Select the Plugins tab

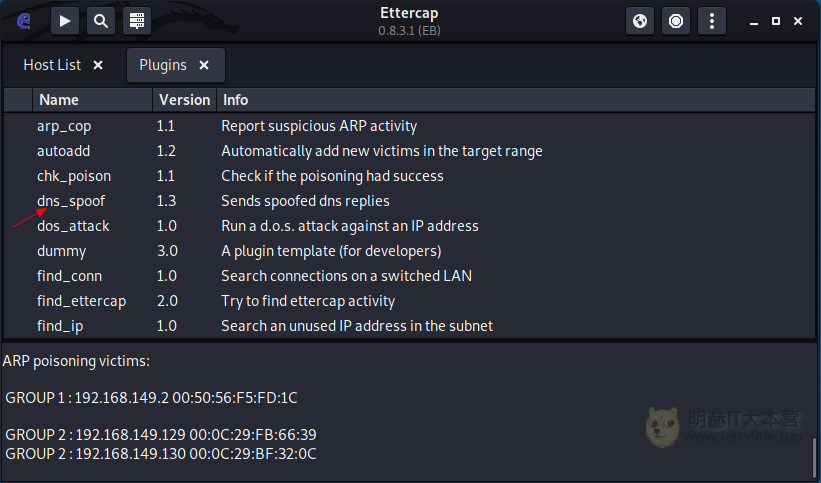[163, 65]
